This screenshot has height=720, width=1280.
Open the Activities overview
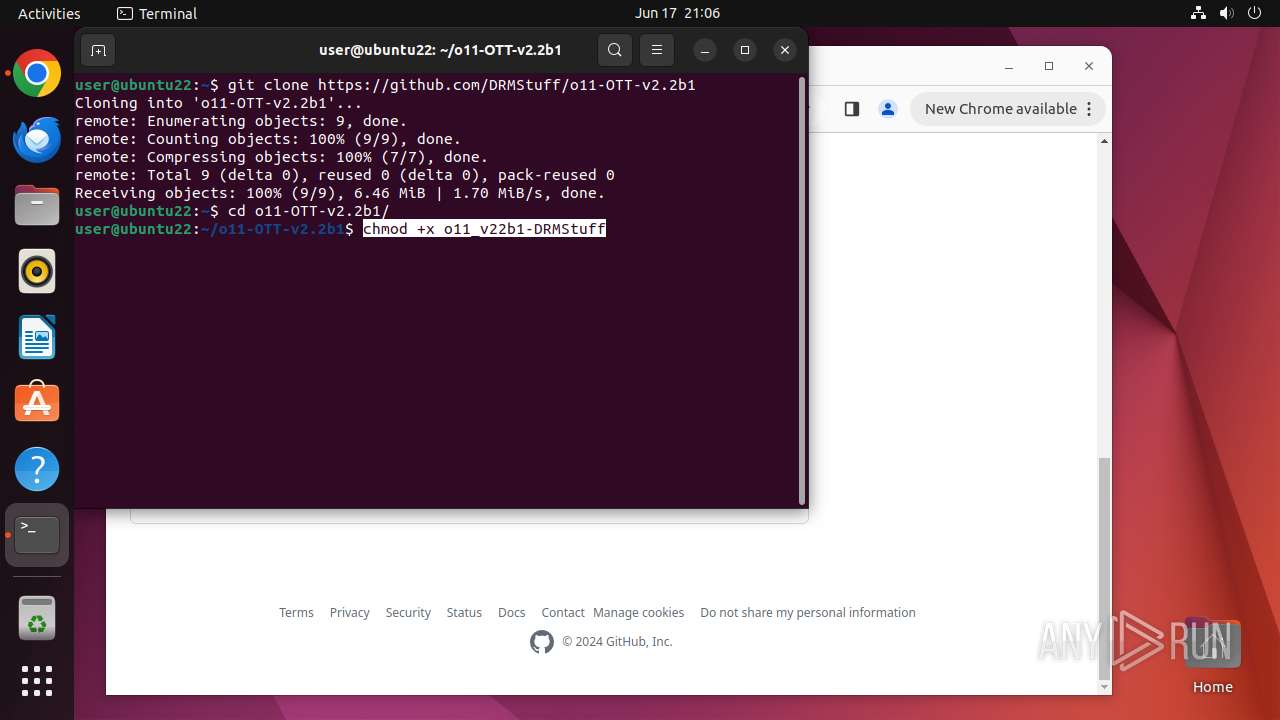pos(49,13)
